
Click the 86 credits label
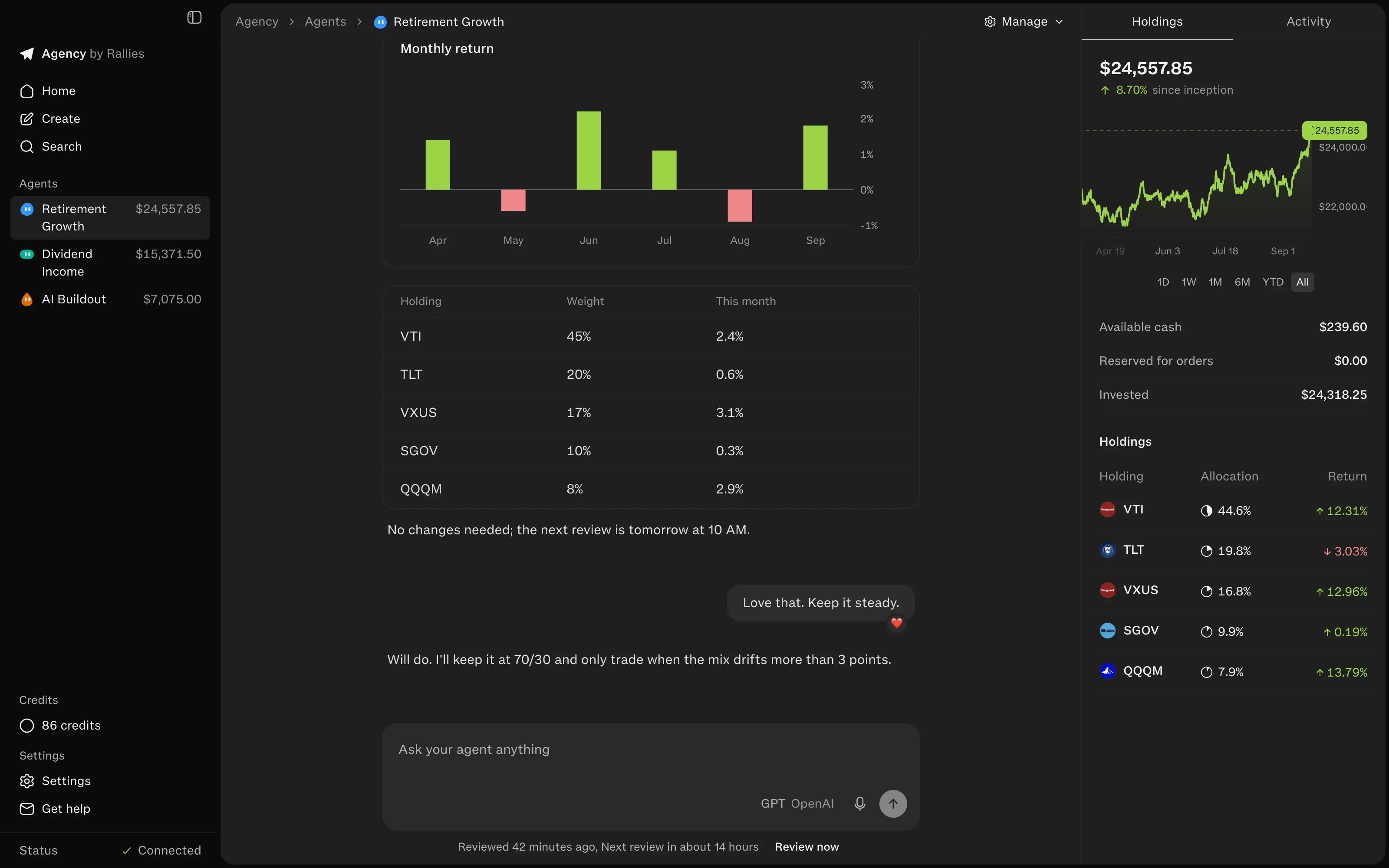click(x=71, y=726)
